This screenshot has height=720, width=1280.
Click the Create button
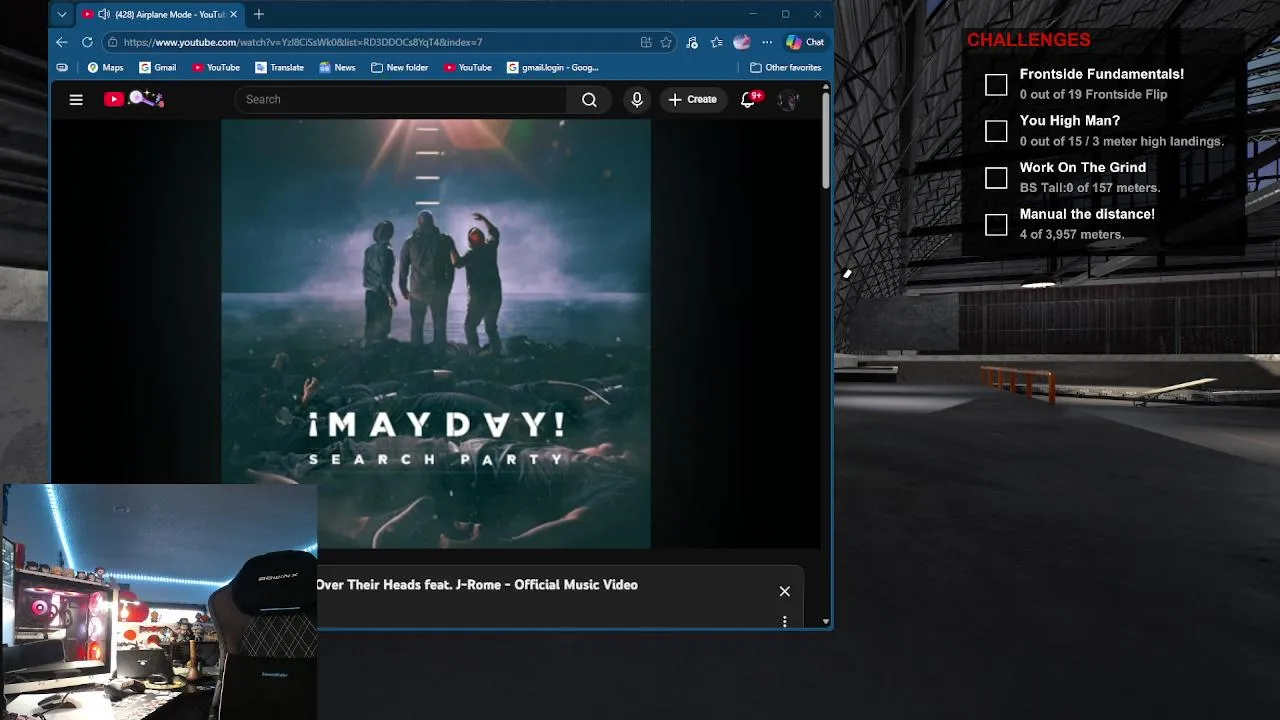(692, 99)
